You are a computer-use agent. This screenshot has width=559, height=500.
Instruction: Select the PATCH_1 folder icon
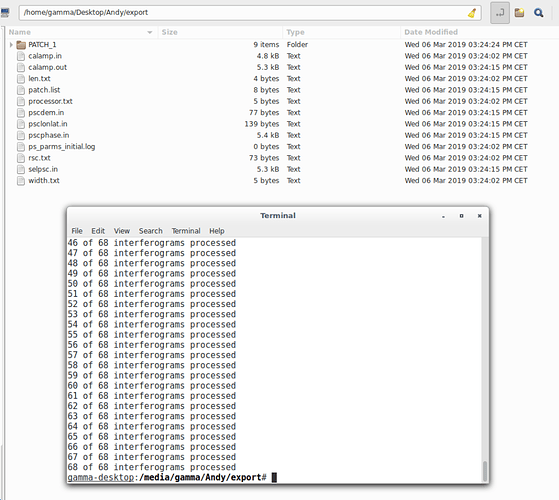[21, 45]
